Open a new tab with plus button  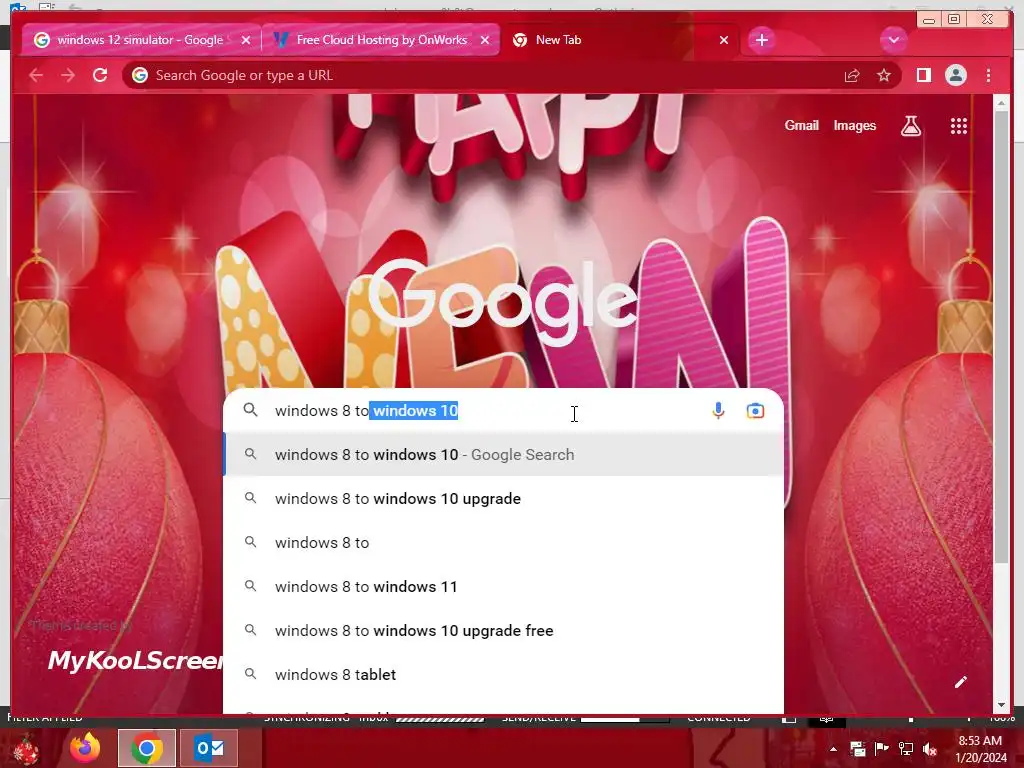(x=761, y=40)
